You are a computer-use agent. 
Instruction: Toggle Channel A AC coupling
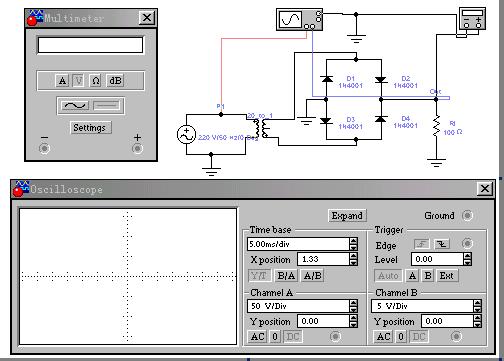click(258, 337)
